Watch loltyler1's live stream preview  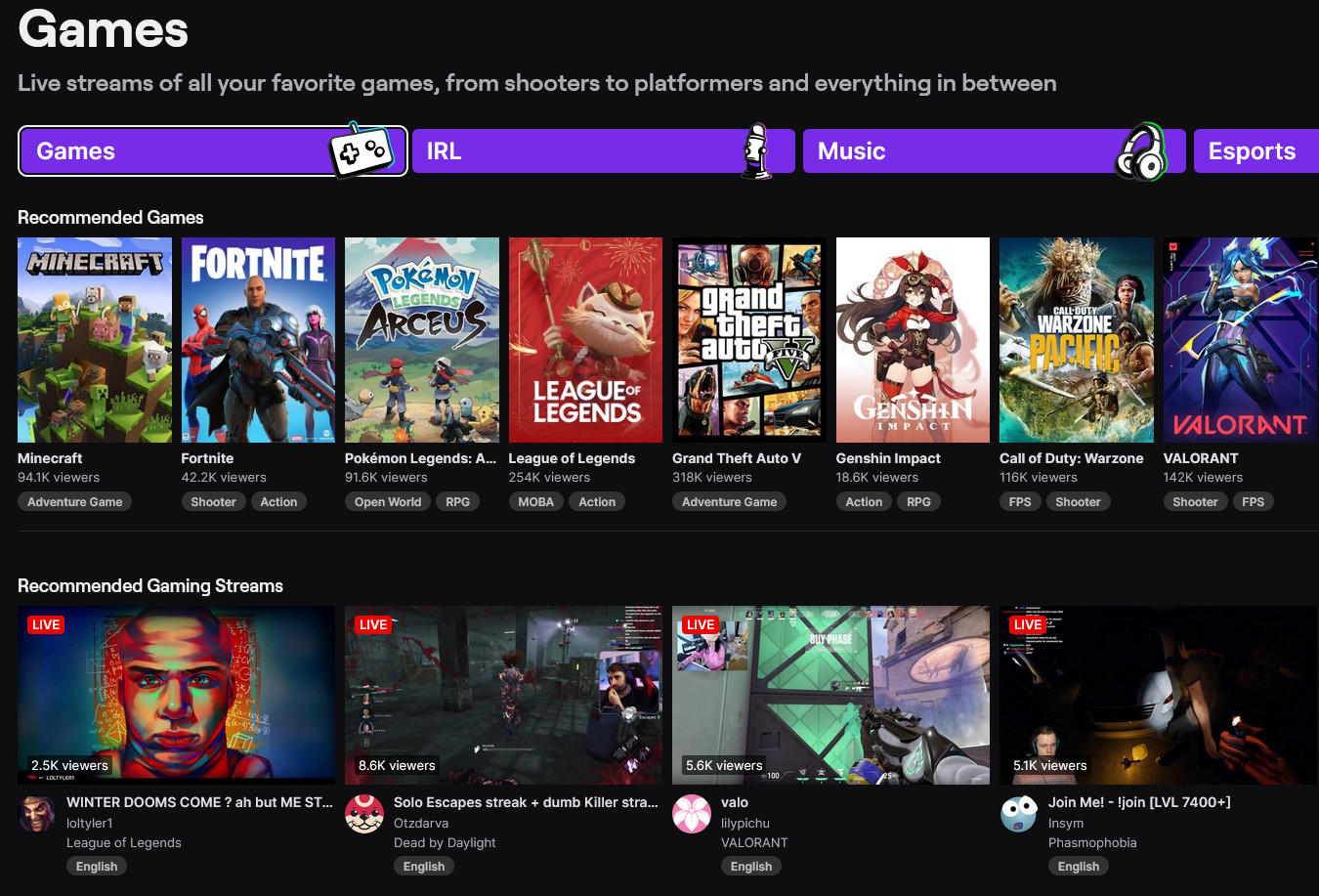point(176,695)
